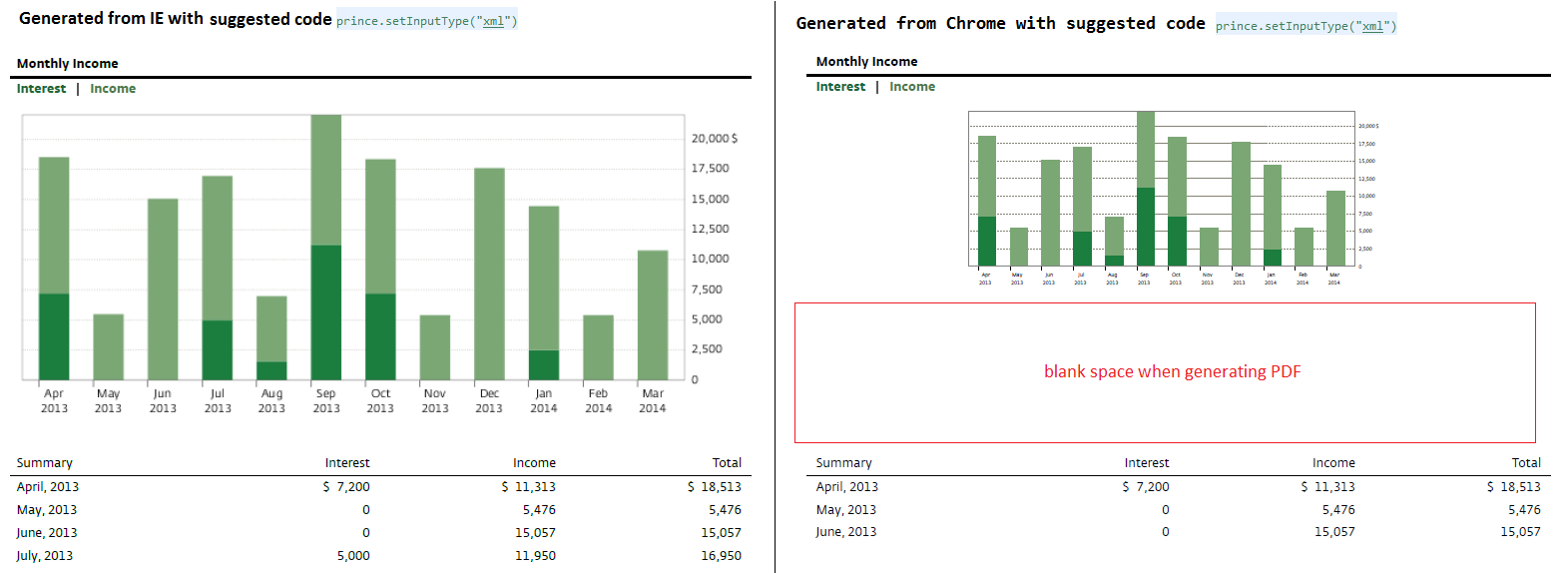Screen dimensions: 1568x573
Task: Click the underlined xml text in the Chrome heading
Action: (1372, 26)
